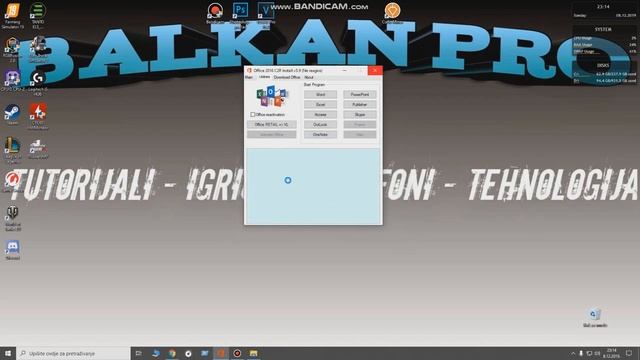This screenshot has width=640, height=360.
Task: Click the OneNote start button
Action: (x=320, y=134)
